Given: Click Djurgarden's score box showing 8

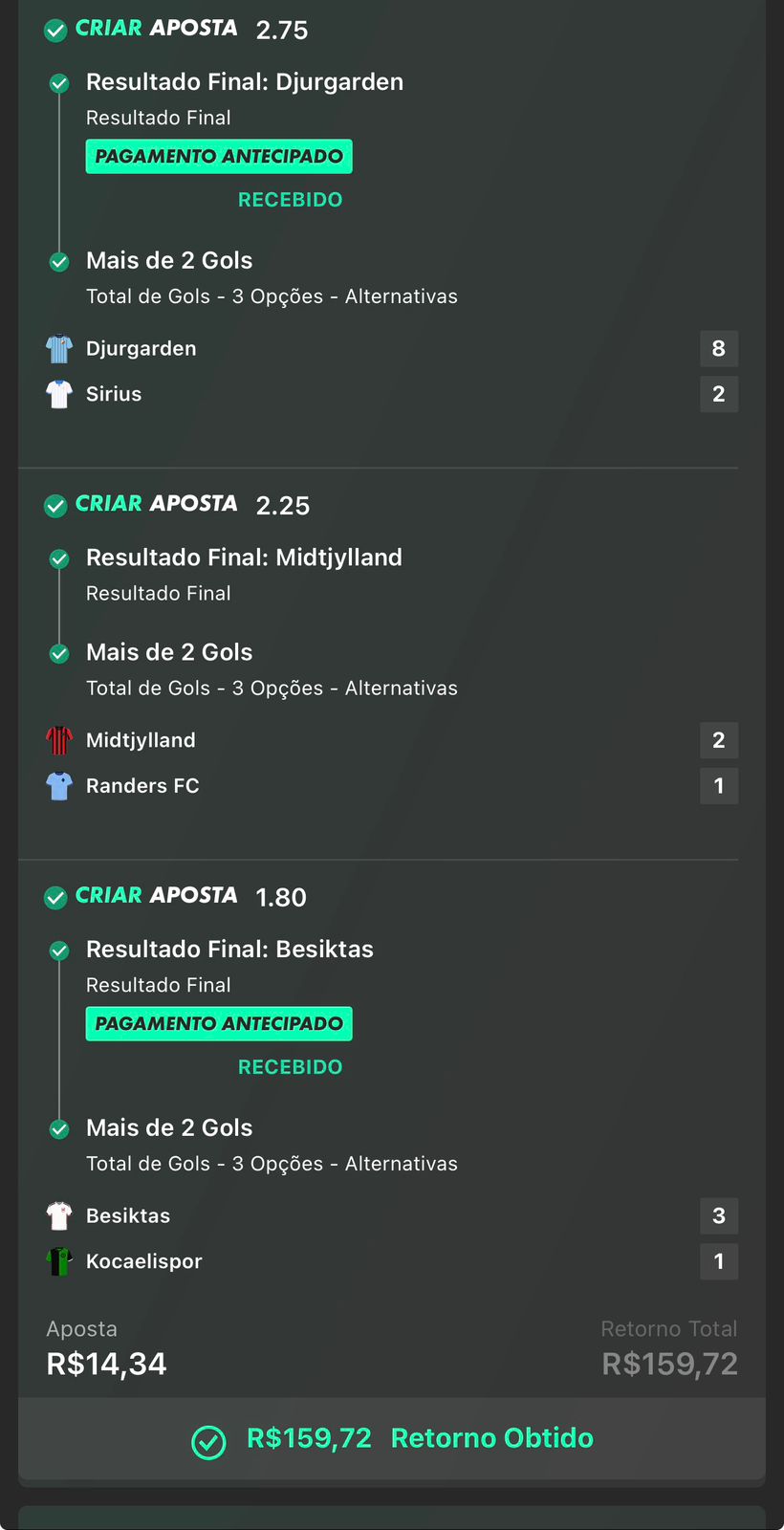Looking at the screenshot, I should click(x=718, y=349).
